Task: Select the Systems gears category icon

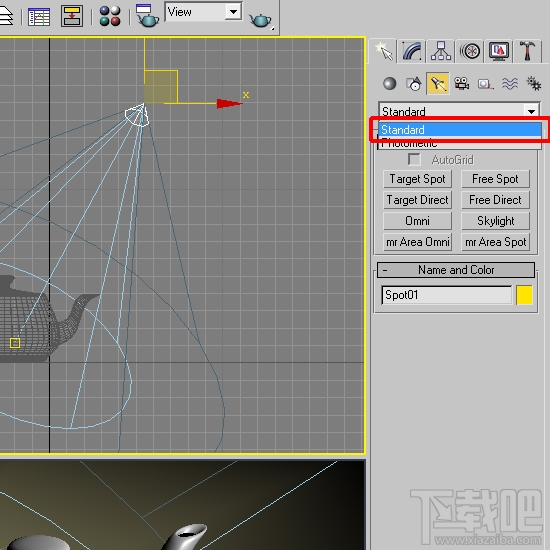Action: (534, 83)
